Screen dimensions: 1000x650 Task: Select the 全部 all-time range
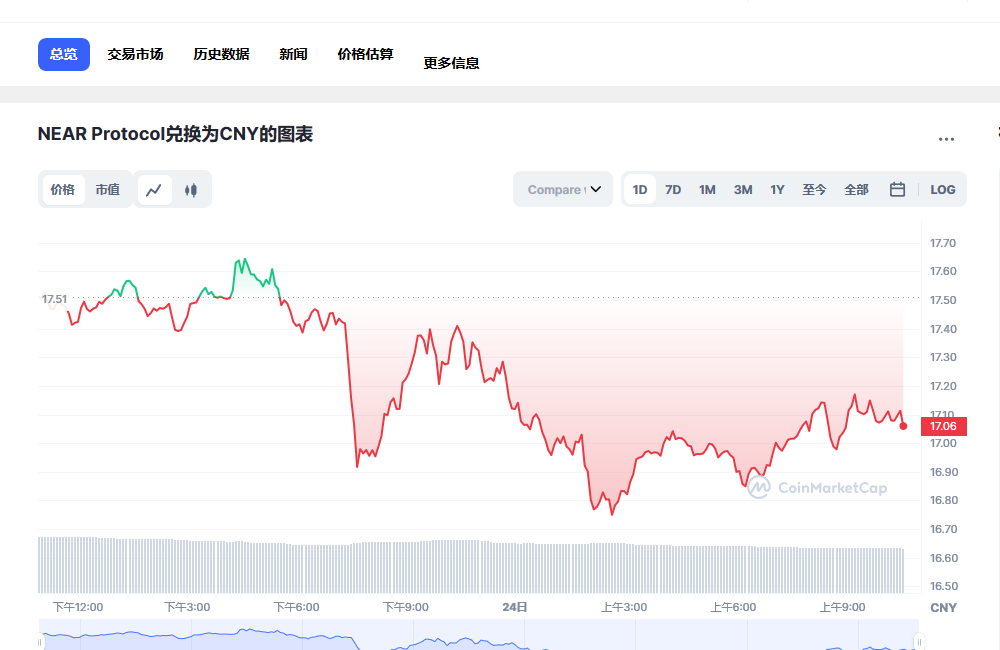[x=857, y=189]
